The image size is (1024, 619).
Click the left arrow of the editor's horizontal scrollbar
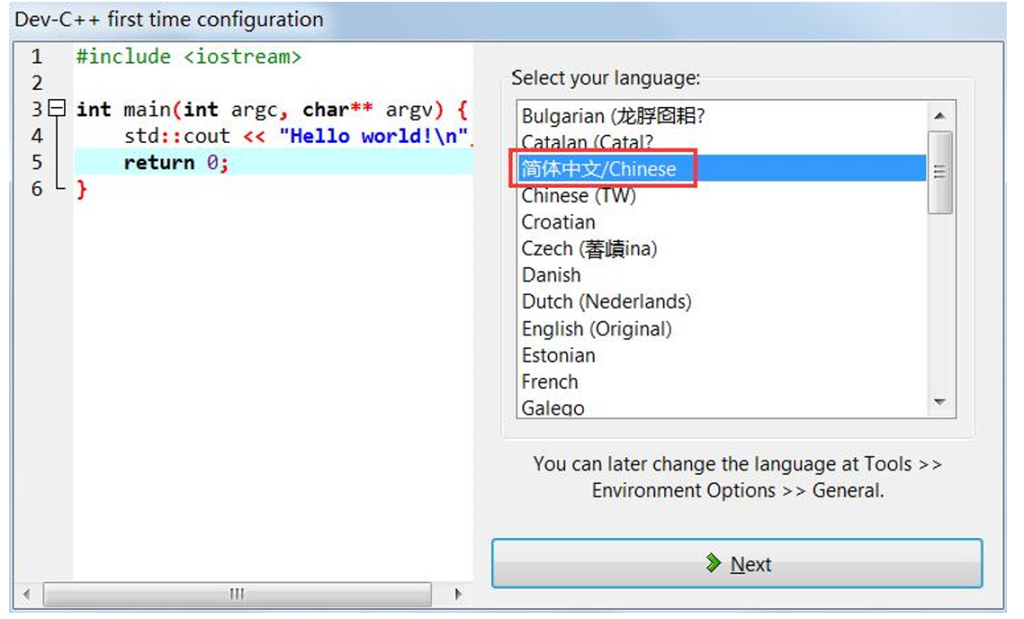click(x=28, y=594)
